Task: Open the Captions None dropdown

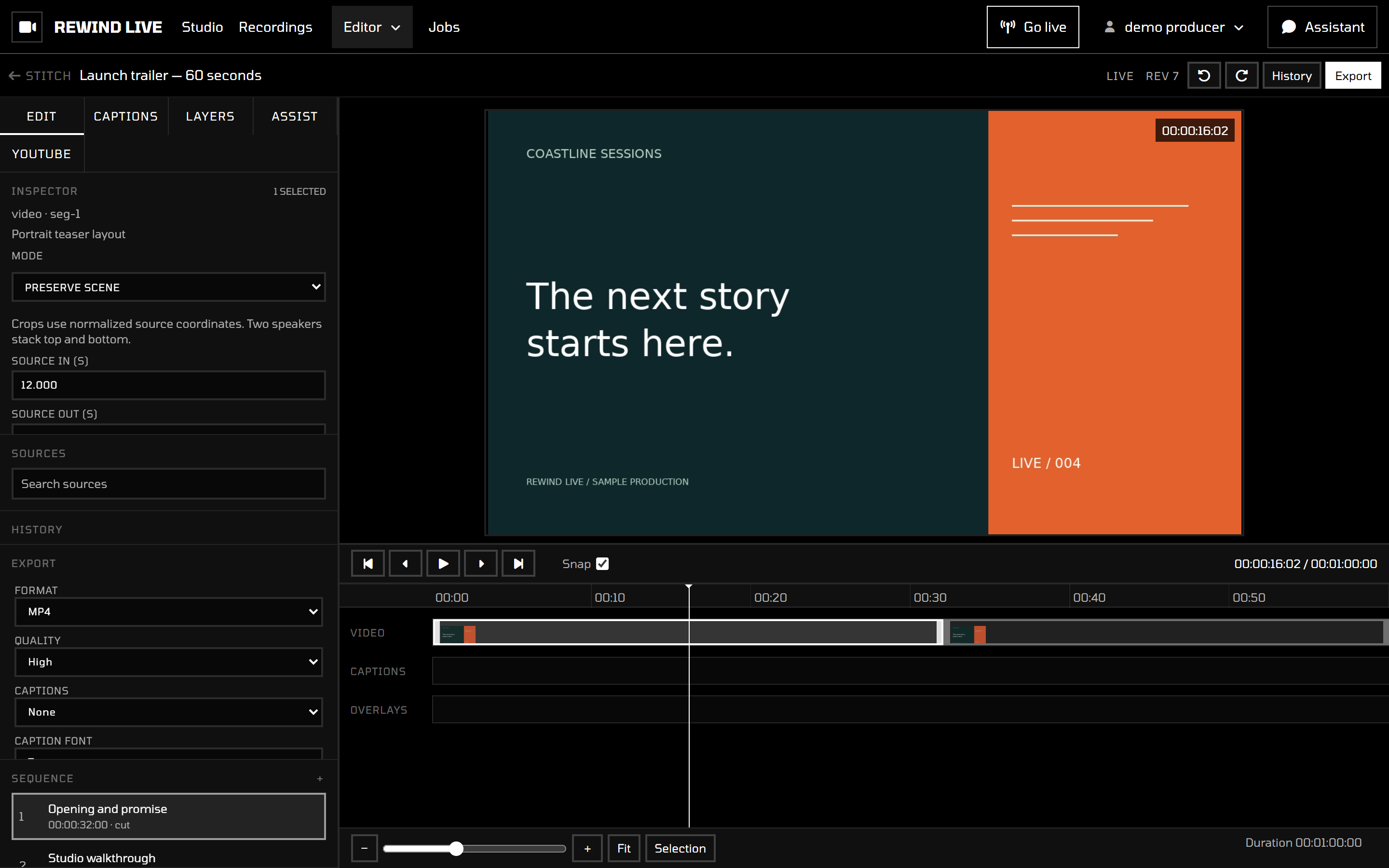Action: (168, 712)
